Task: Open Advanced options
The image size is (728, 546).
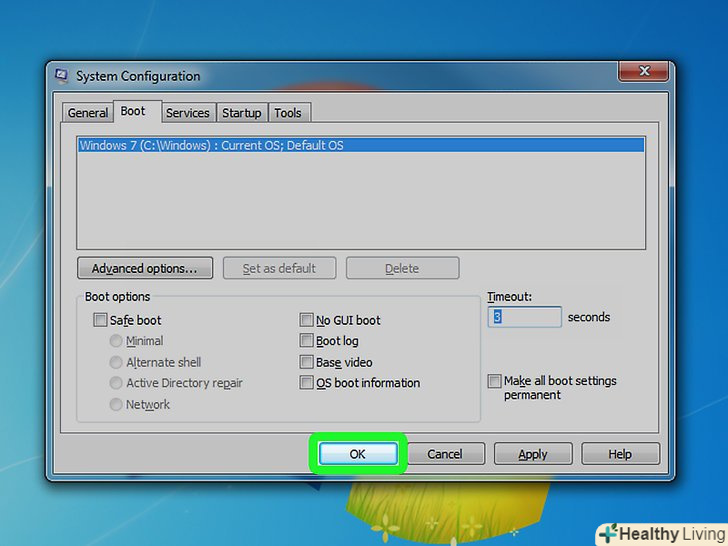Action: [x=145, y=268]
